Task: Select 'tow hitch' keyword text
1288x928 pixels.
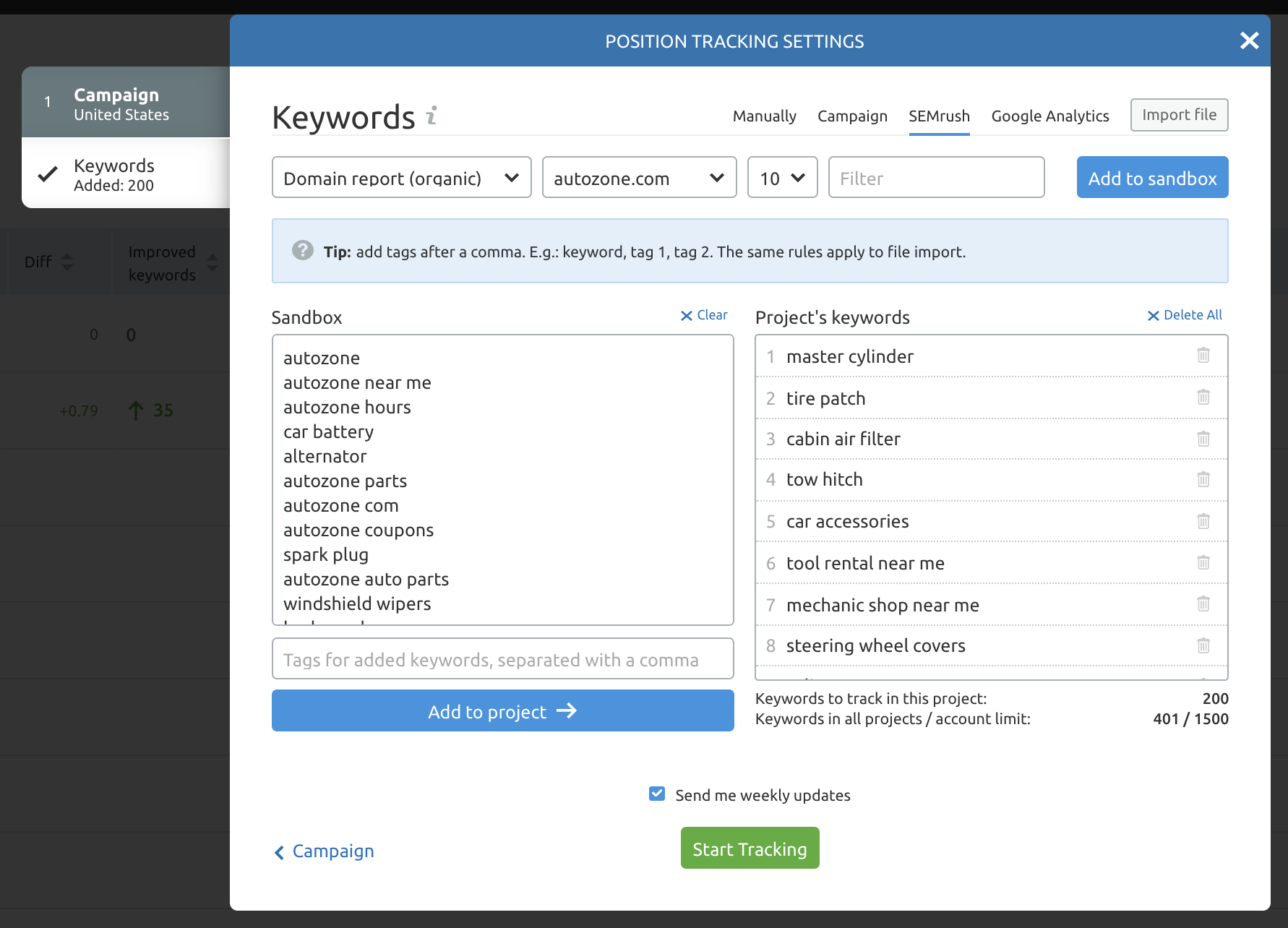Action: [824, 479]
